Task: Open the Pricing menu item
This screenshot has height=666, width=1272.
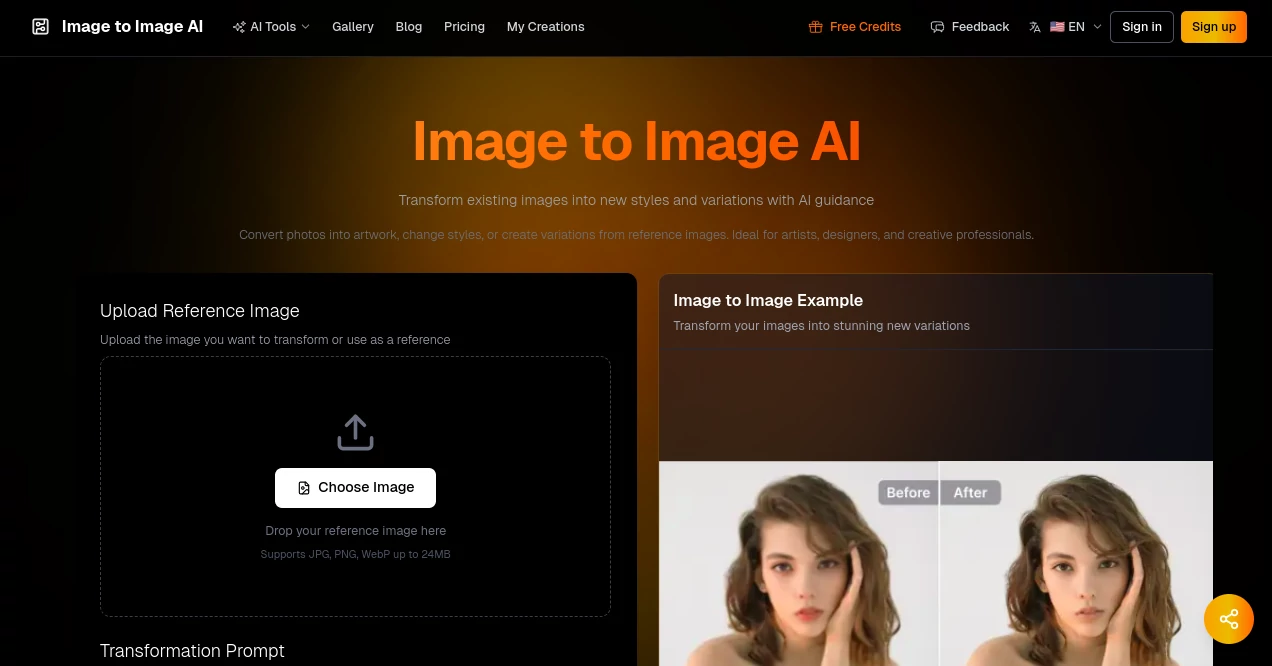Action: pos(464,27)
